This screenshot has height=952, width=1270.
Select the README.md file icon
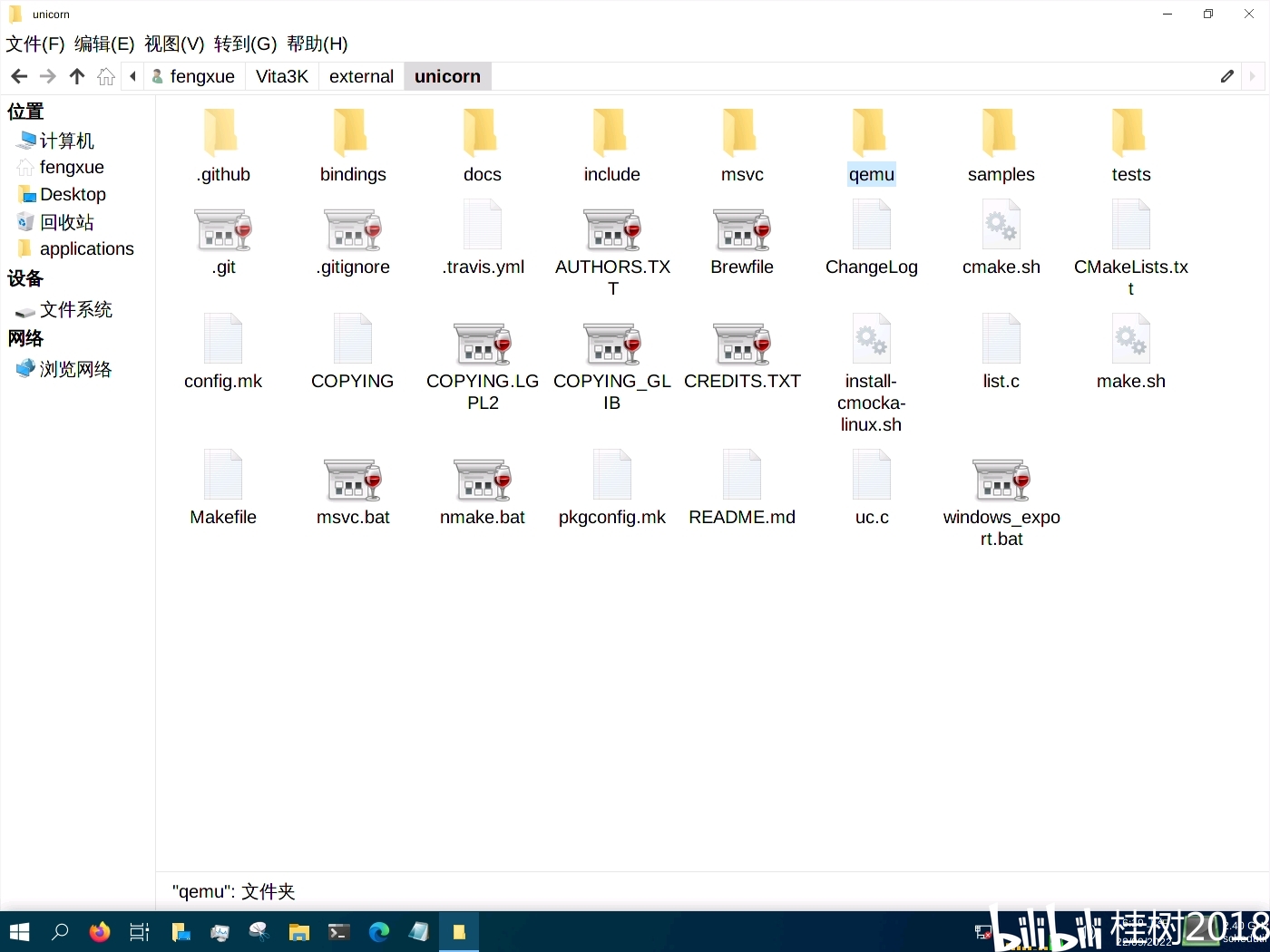point(742,475)
